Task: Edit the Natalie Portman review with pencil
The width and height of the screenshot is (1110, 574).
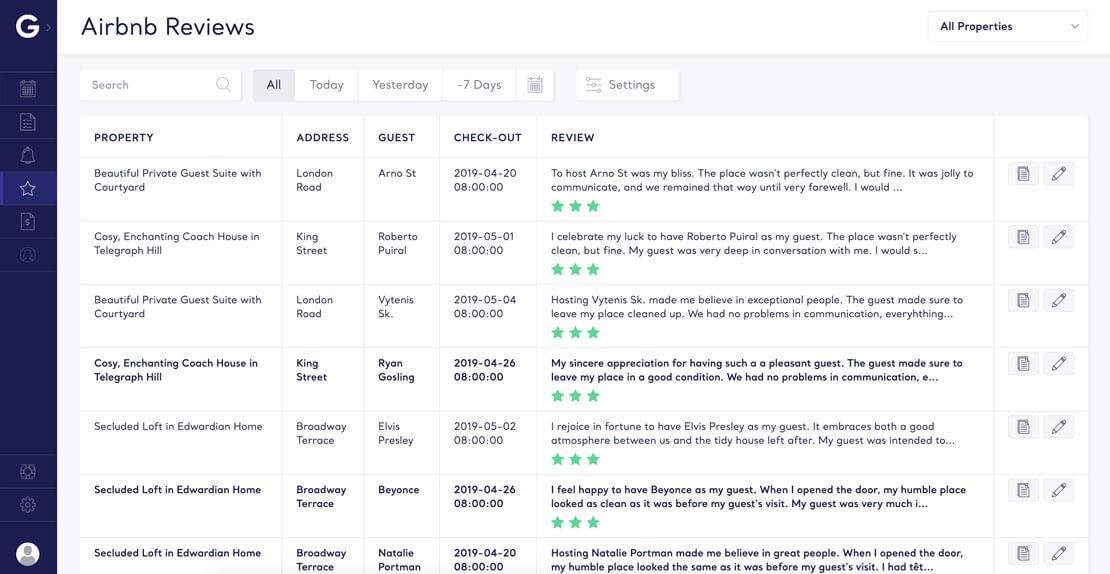Action: tap(1059, 553)
